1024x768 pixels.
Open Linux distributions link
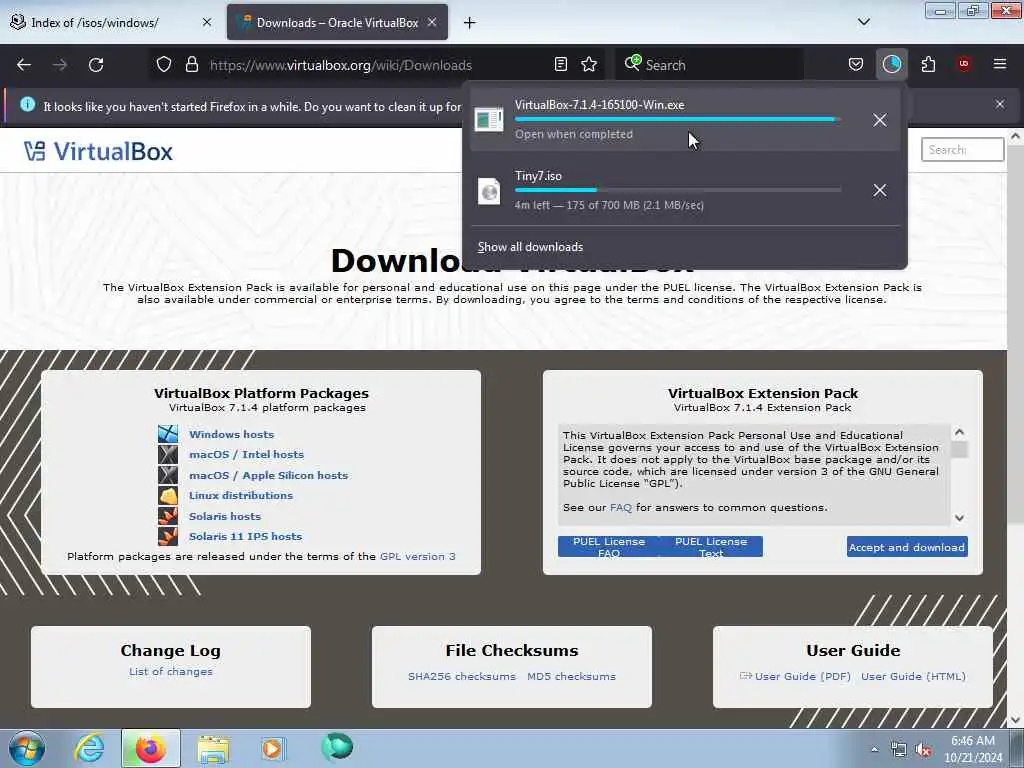241,496
